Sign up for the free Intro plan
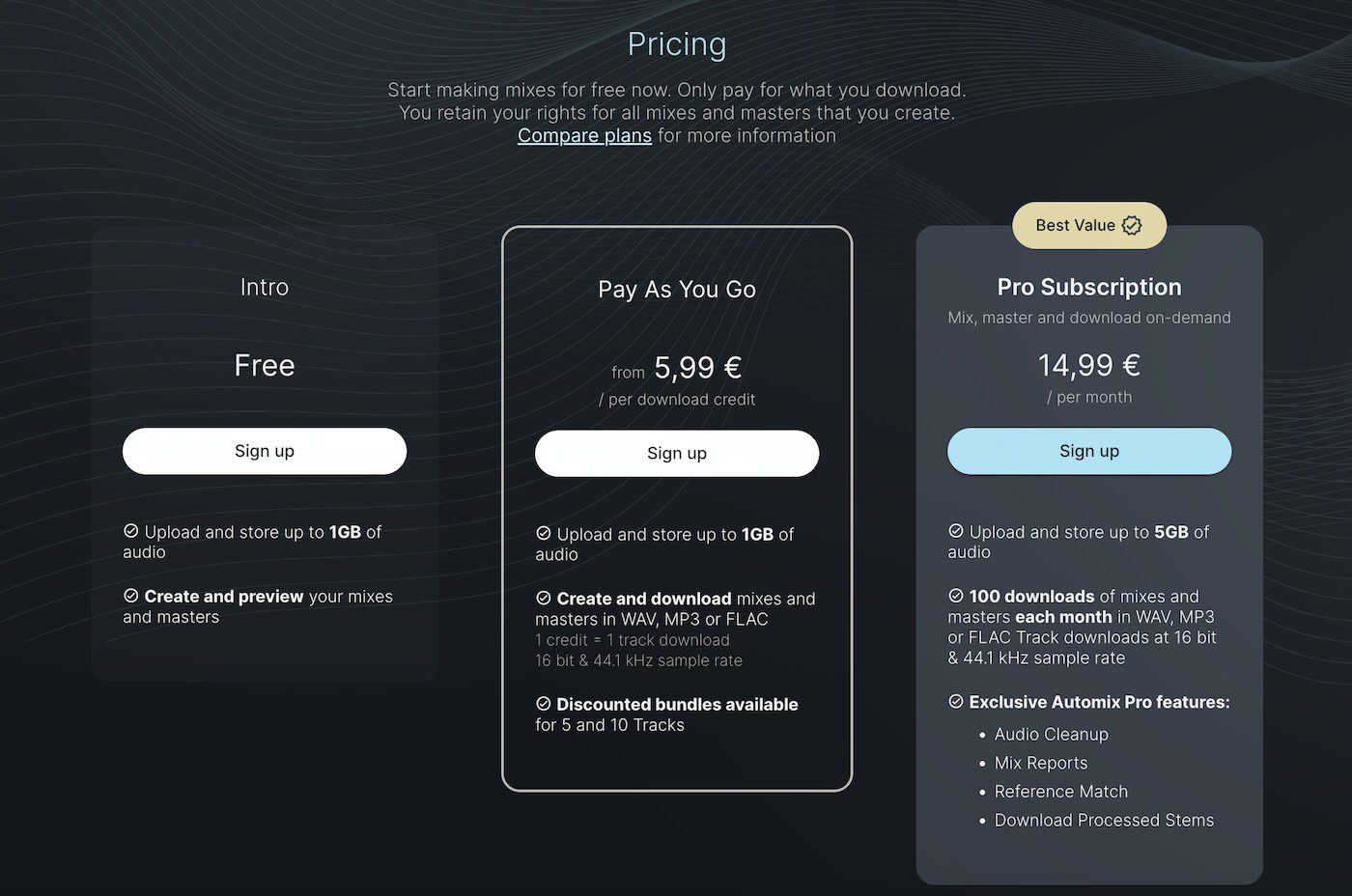Image resolution: width=1352 pixels, height=896 pixels. (x=265, y=451)
